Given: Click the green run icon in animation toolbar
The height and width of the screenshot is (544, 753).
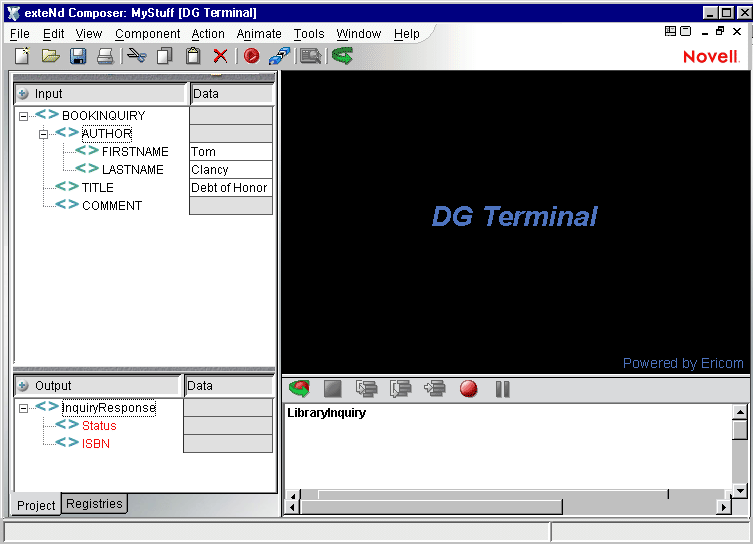Looking at the screenshot, I should (300, 388).
